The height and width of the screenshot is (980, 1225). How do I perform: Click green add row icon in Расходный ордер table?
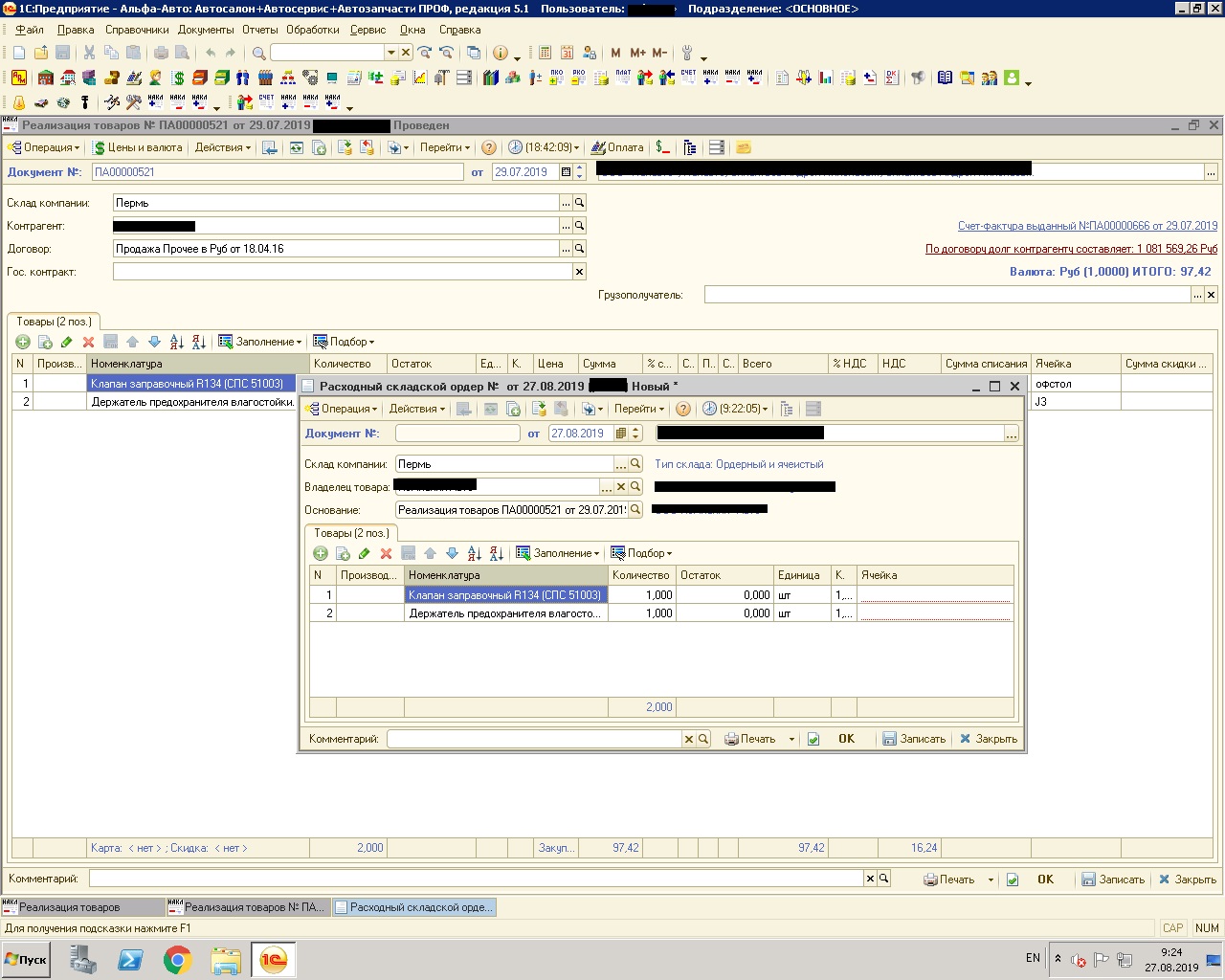(x=321, y=553)
